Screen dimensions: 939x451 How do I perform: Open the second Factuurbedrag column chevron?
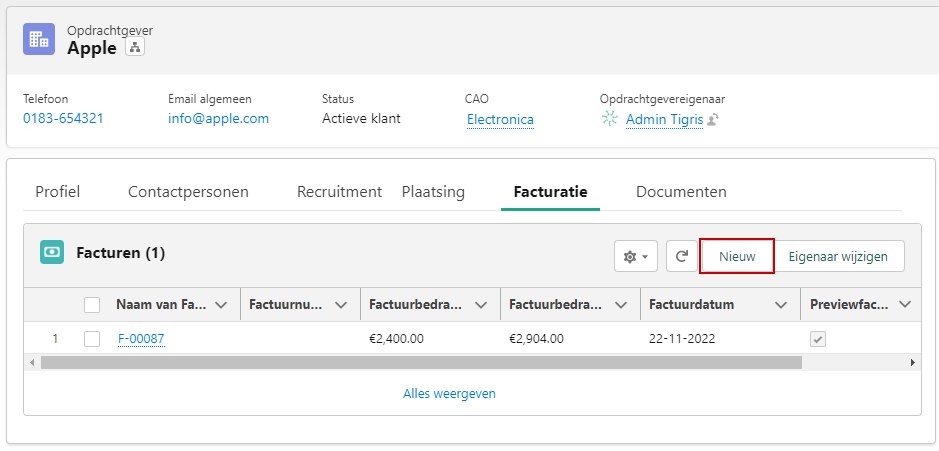[621, 305]
